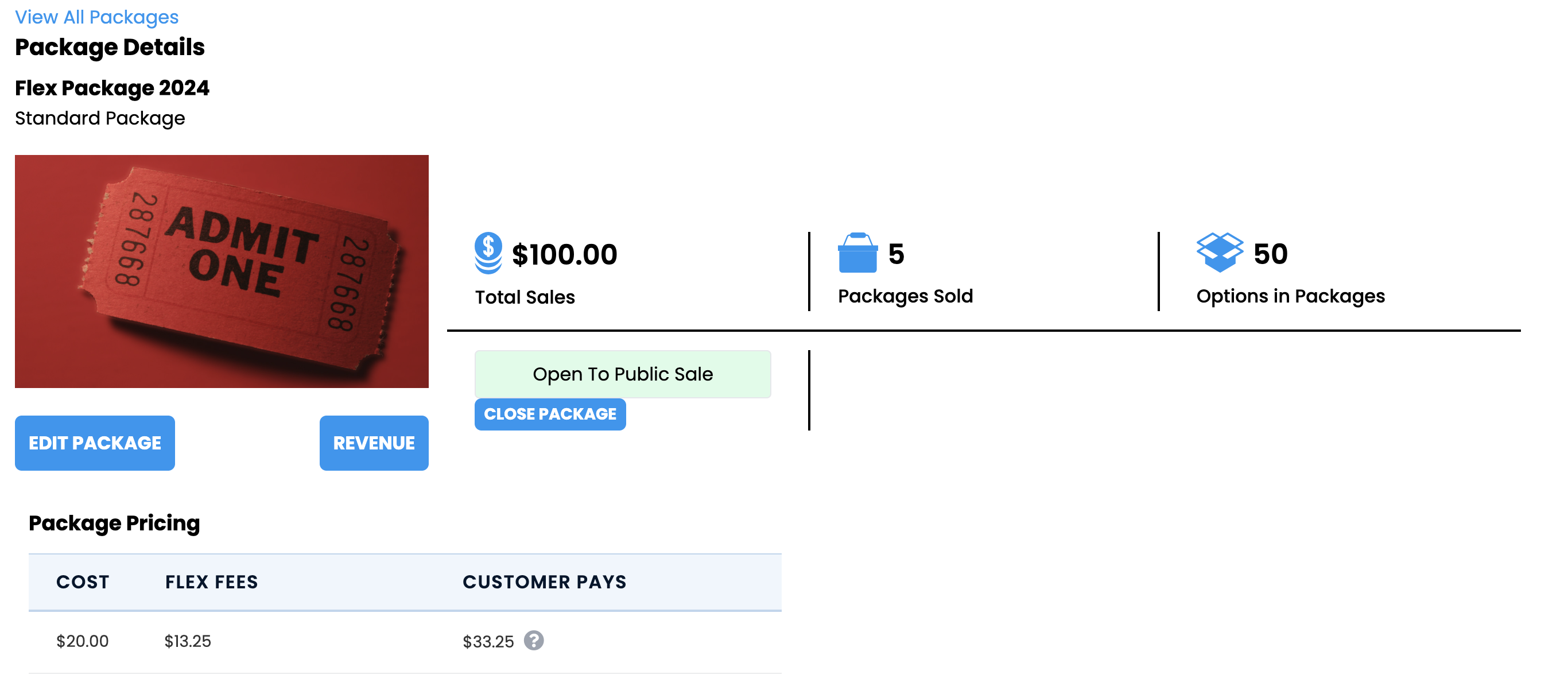Click the open box Options in Packages icon
Image resolution: width=1568 pixels, height=698 pixels.
click(1219, 253)
